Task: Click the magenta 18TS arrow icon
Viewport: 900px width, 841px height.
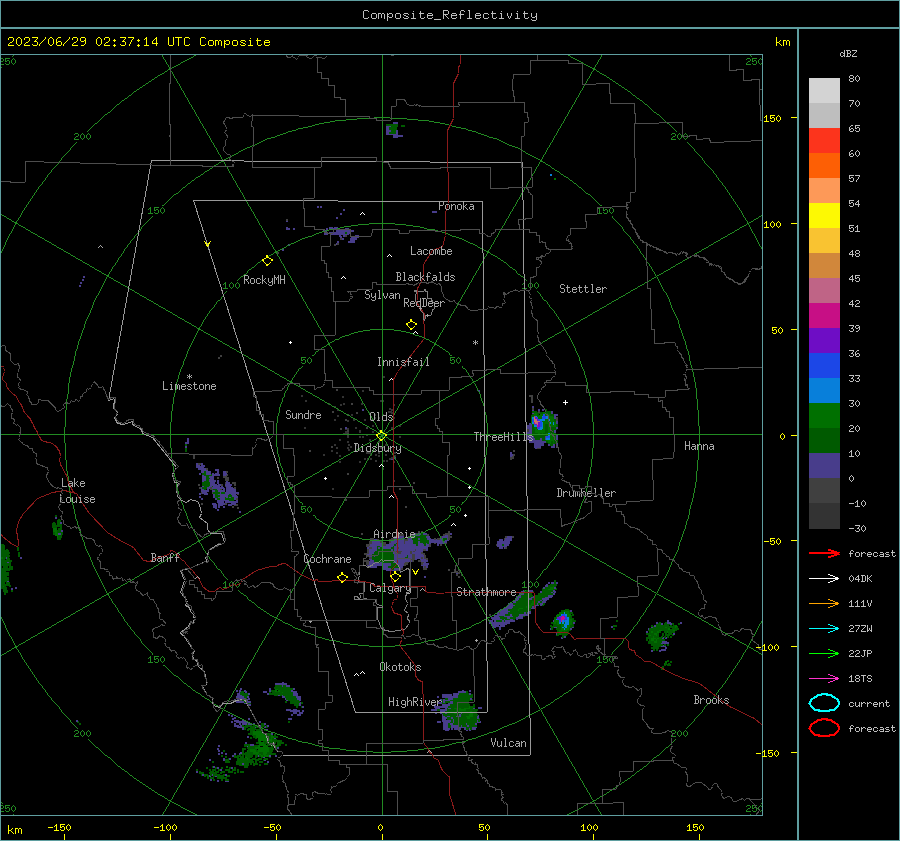Action: point(824,679)
